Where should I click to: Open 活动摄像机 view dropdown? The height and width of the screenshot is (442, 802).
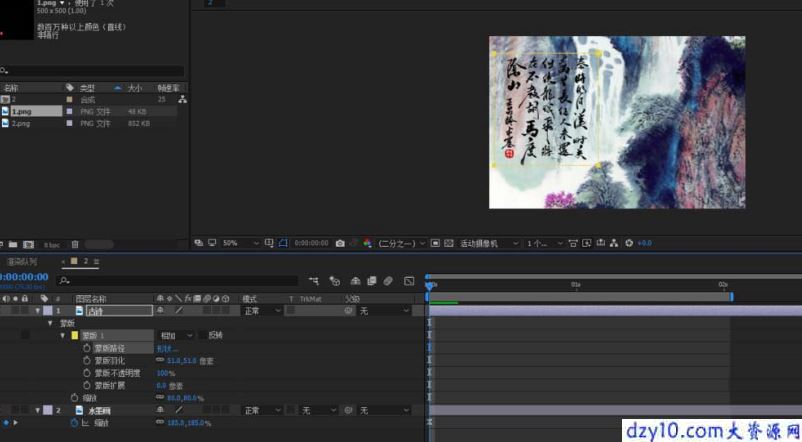click(489, 243)
